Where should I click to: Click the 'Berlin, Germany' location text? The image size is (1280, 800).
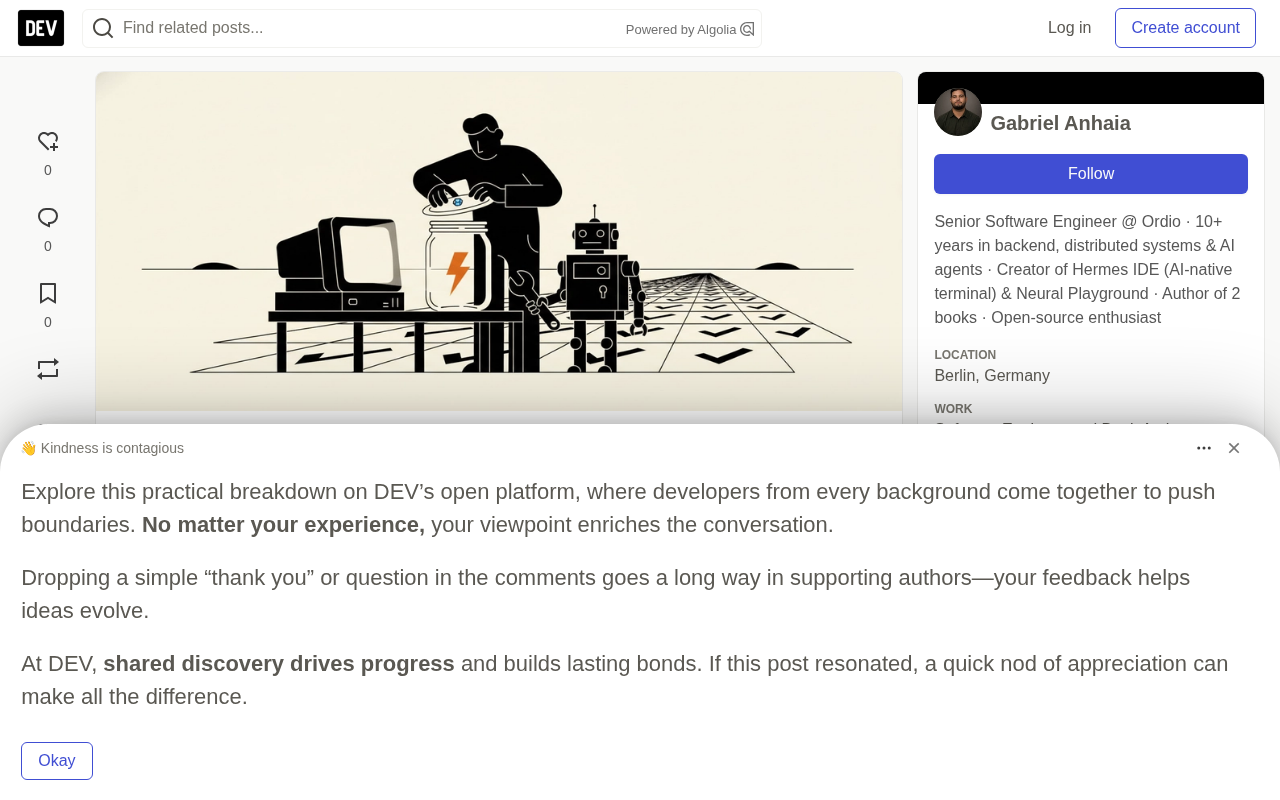click(x=992, y=376)
